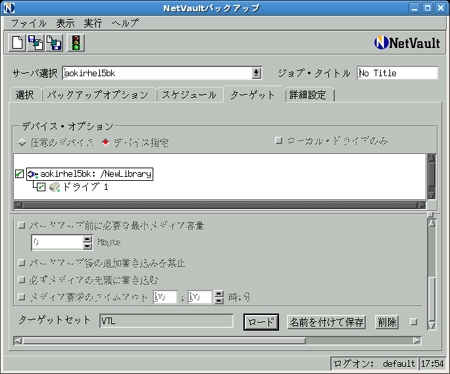Click the ターゲットセット field showing VTL
Image resolution: width=450 pixels, height=374 pixels.
[x=166, y=321]
